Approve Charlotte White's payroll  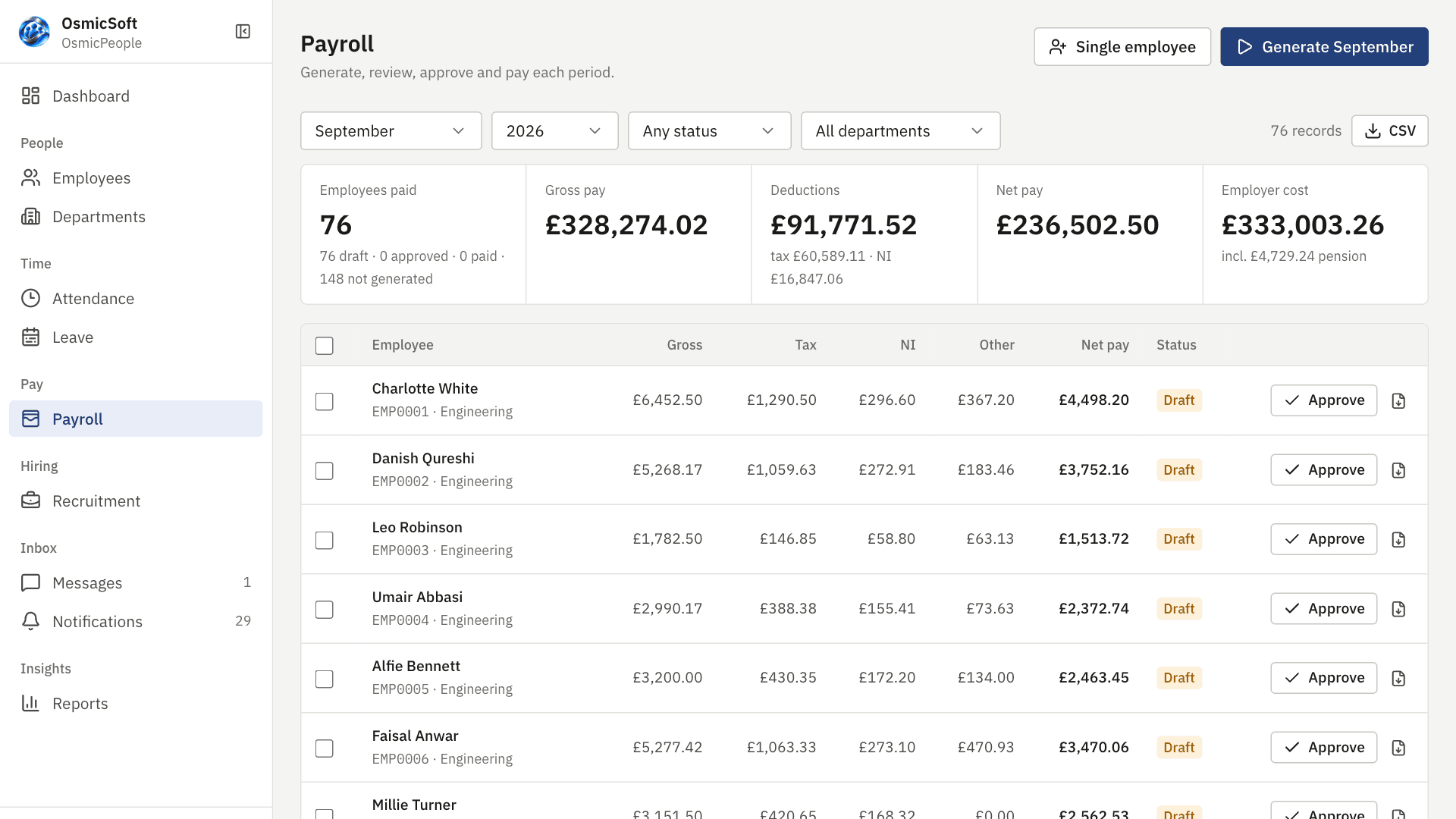[x=1324, y=400]
